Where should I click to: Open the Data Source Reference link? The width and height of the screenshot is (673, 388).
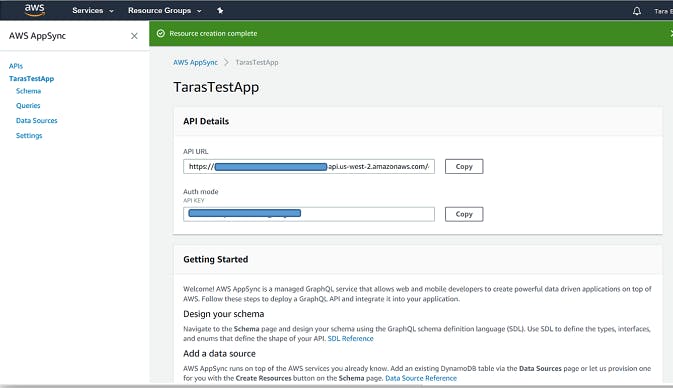pyautogui.click(x=421, y=378)
